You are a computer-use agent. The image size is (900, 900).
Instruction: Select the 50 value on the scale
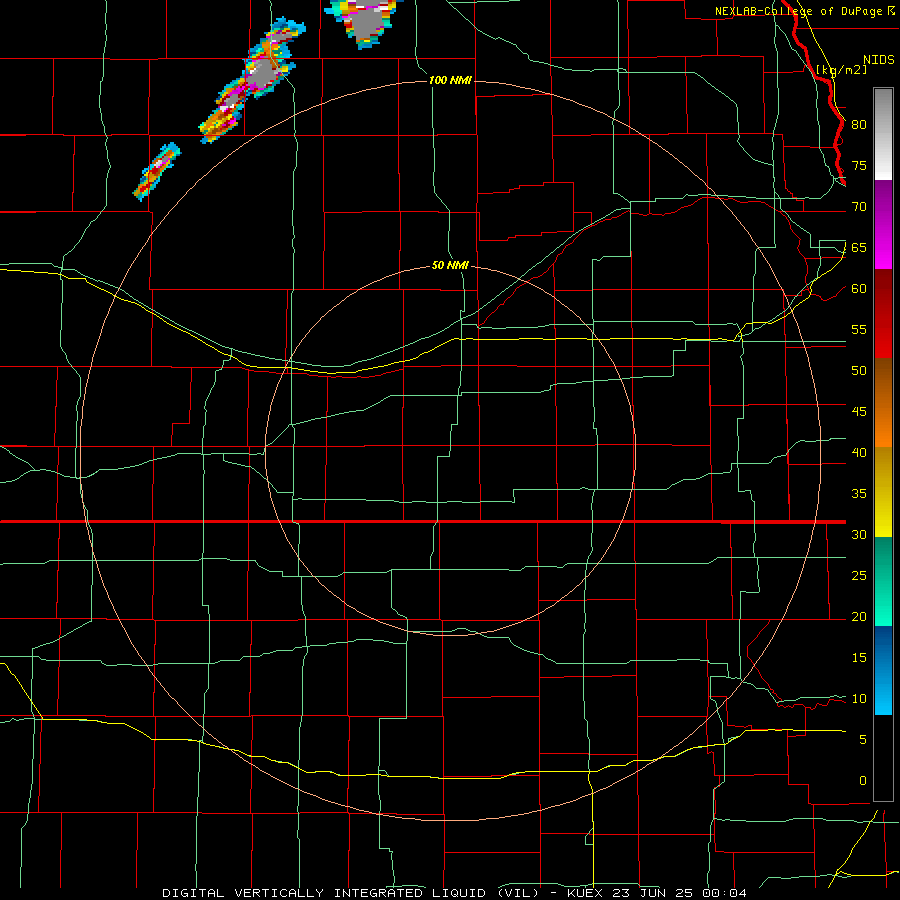click(859, 371)
